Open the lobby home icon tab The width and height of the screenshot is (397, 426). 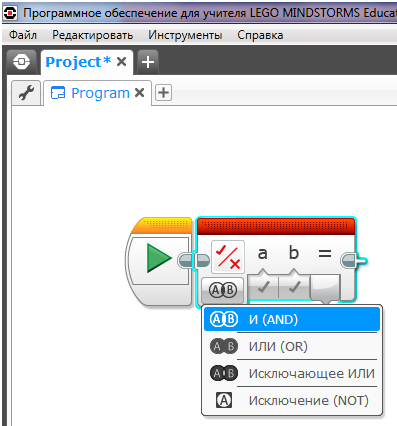coord(21,62)
